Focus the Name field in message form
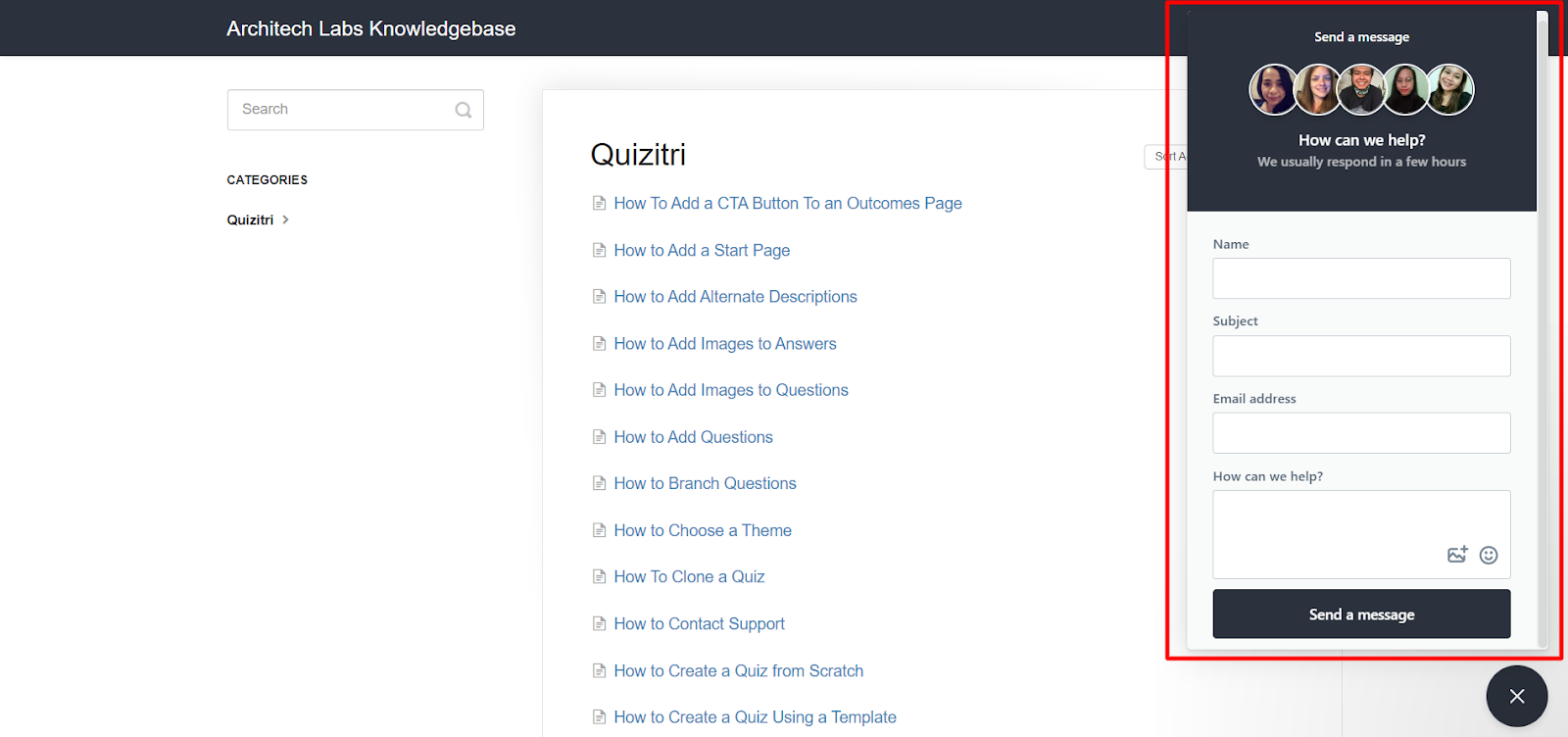 tap(1361, 278)
